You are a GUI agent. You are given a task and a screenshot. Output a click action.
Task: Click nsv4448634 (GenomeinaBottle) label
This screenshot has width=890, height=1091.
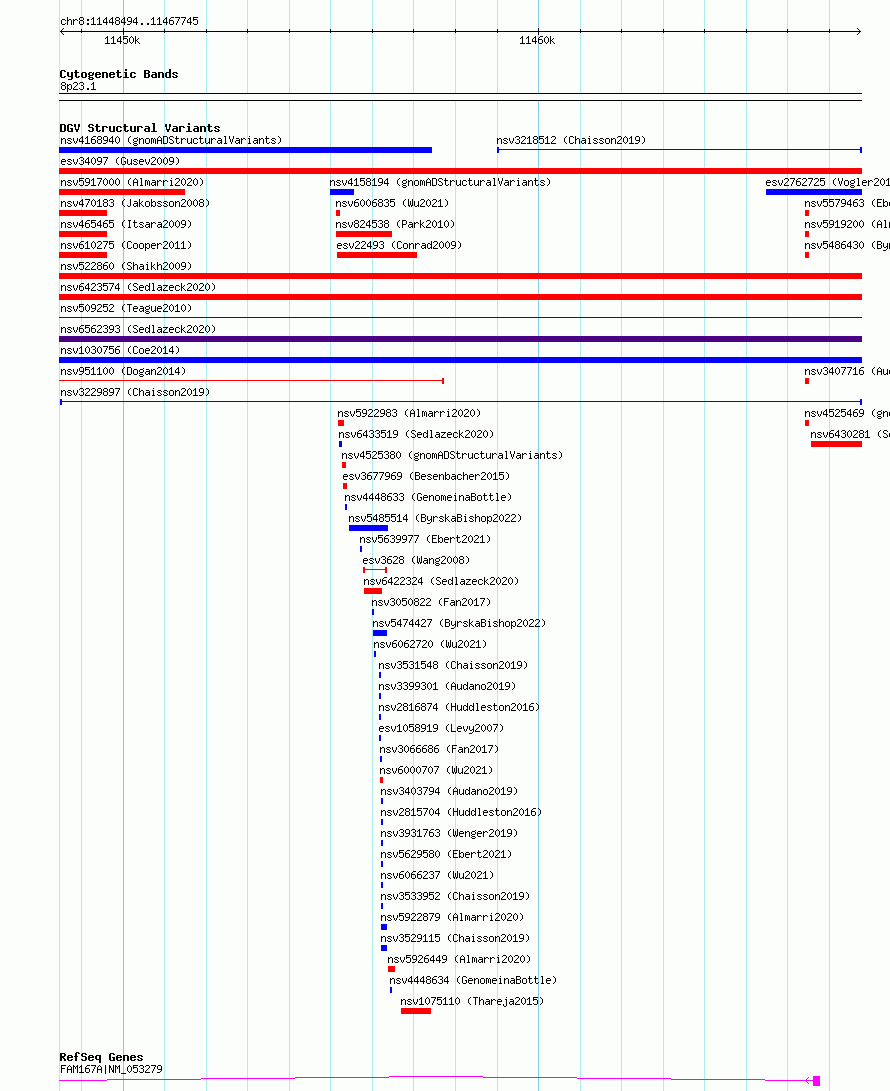[473, 980]
